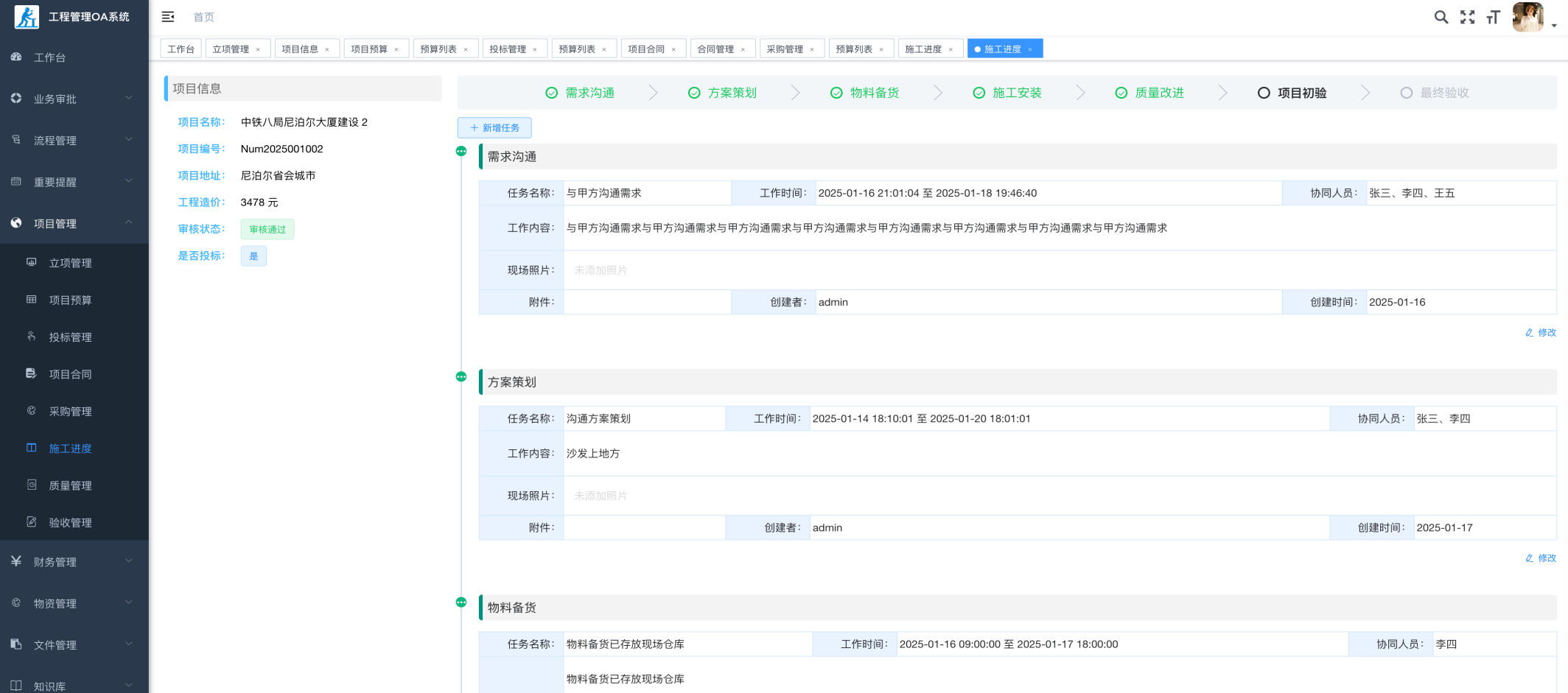Viewport: 1568px width, 693px height.
Task: Collapse sidebar with hamburger icon
Action: click(168, 17)
